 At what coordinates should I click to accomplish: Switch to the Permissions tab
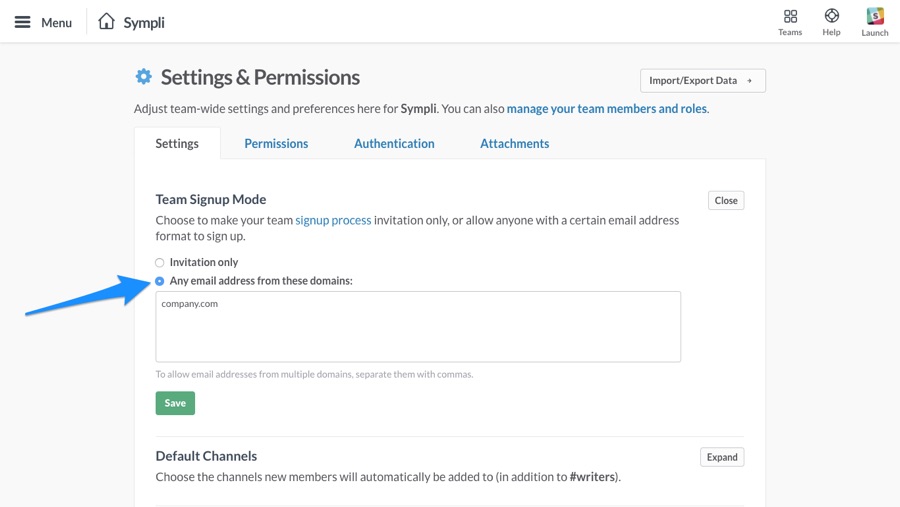coord(276,144)
